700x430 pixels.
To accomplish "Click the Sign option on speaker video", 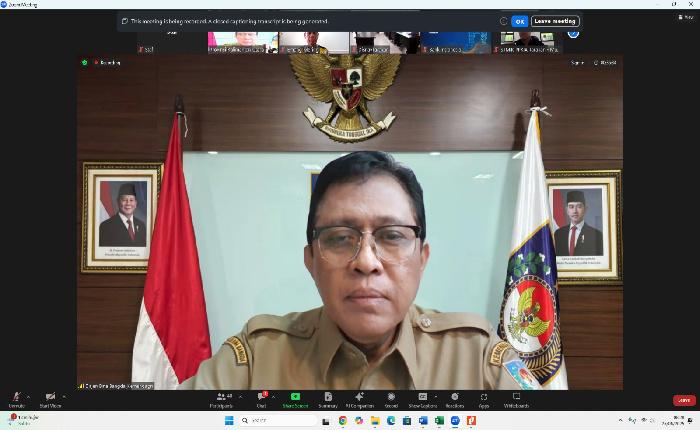I will pos(577,63).
